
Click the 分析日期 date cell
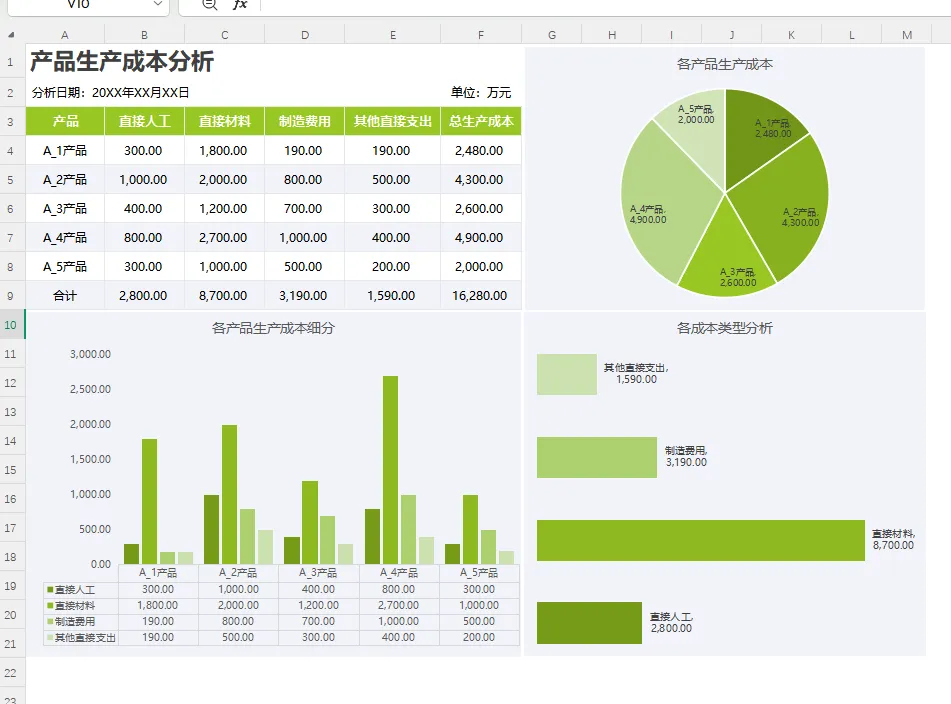click(110, 93)
